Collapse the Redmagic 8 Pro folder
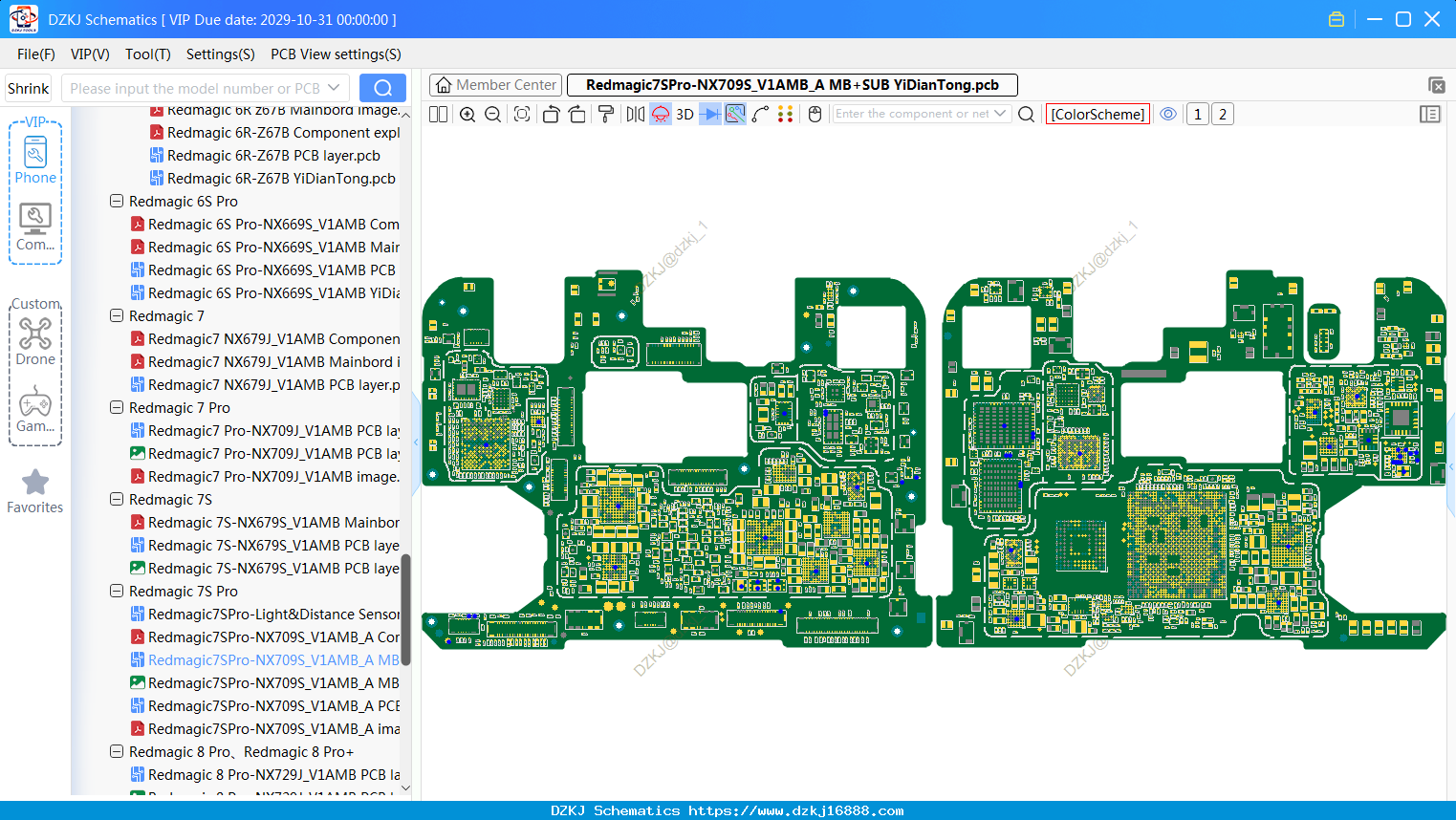 (117, 752)
